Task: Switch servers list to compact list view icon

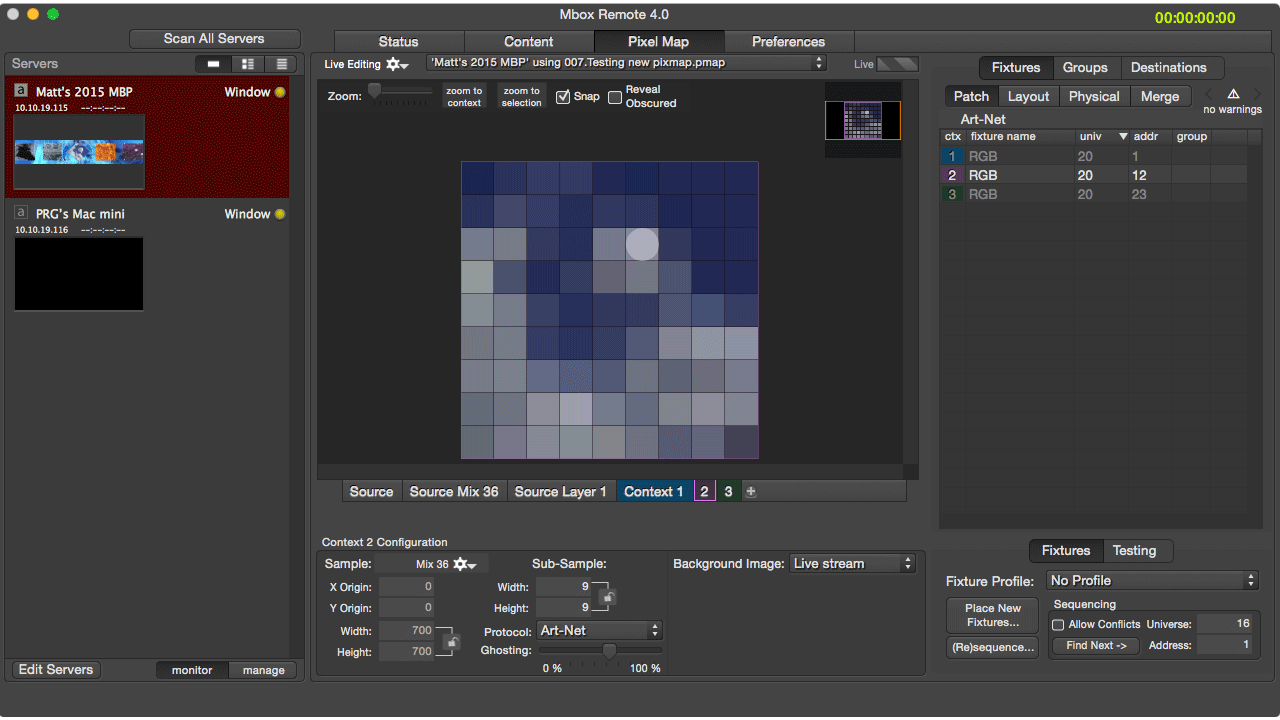Action: 282,64
